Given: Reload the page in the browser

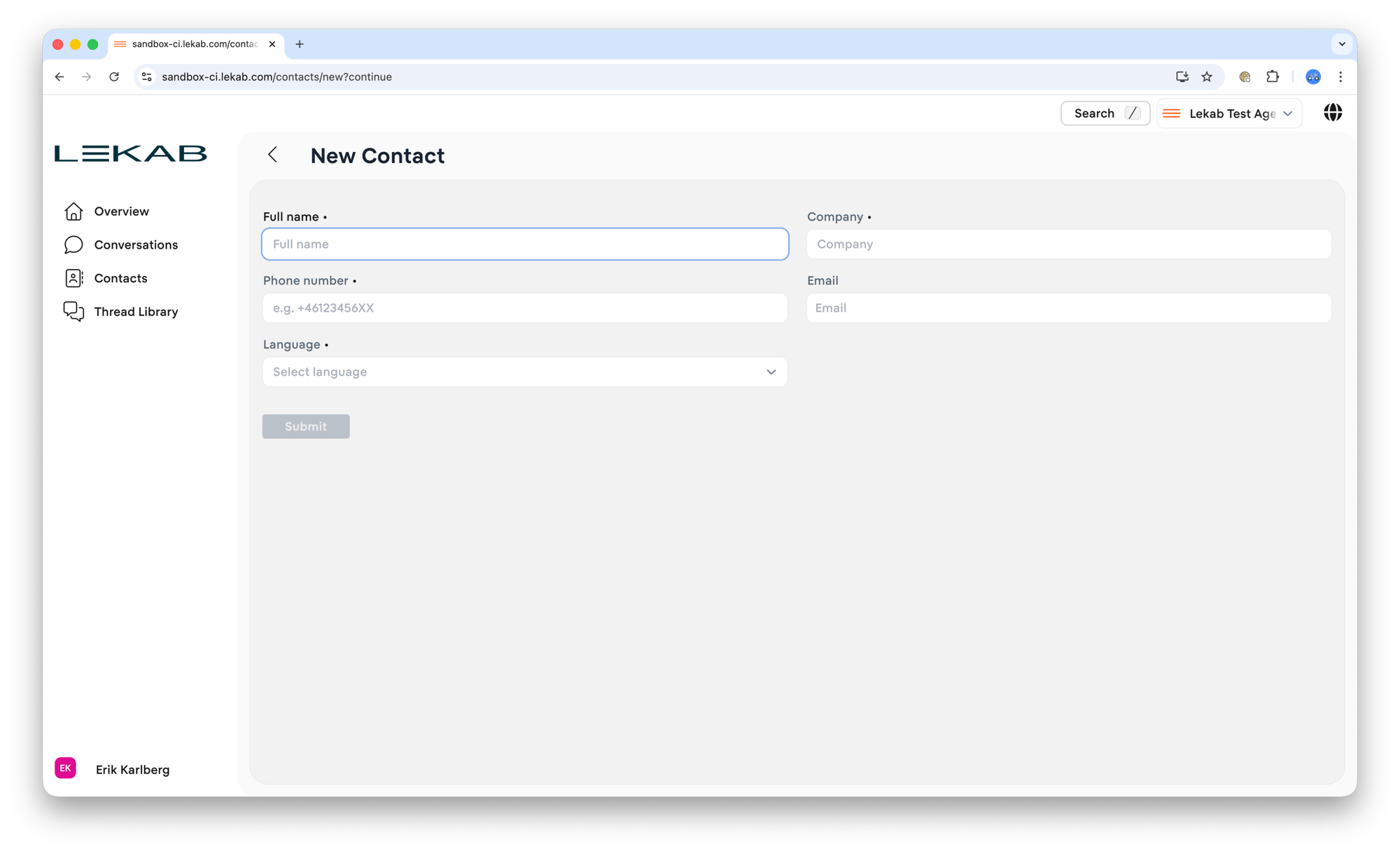Looking at the screenshot, I should coord(114,77).
